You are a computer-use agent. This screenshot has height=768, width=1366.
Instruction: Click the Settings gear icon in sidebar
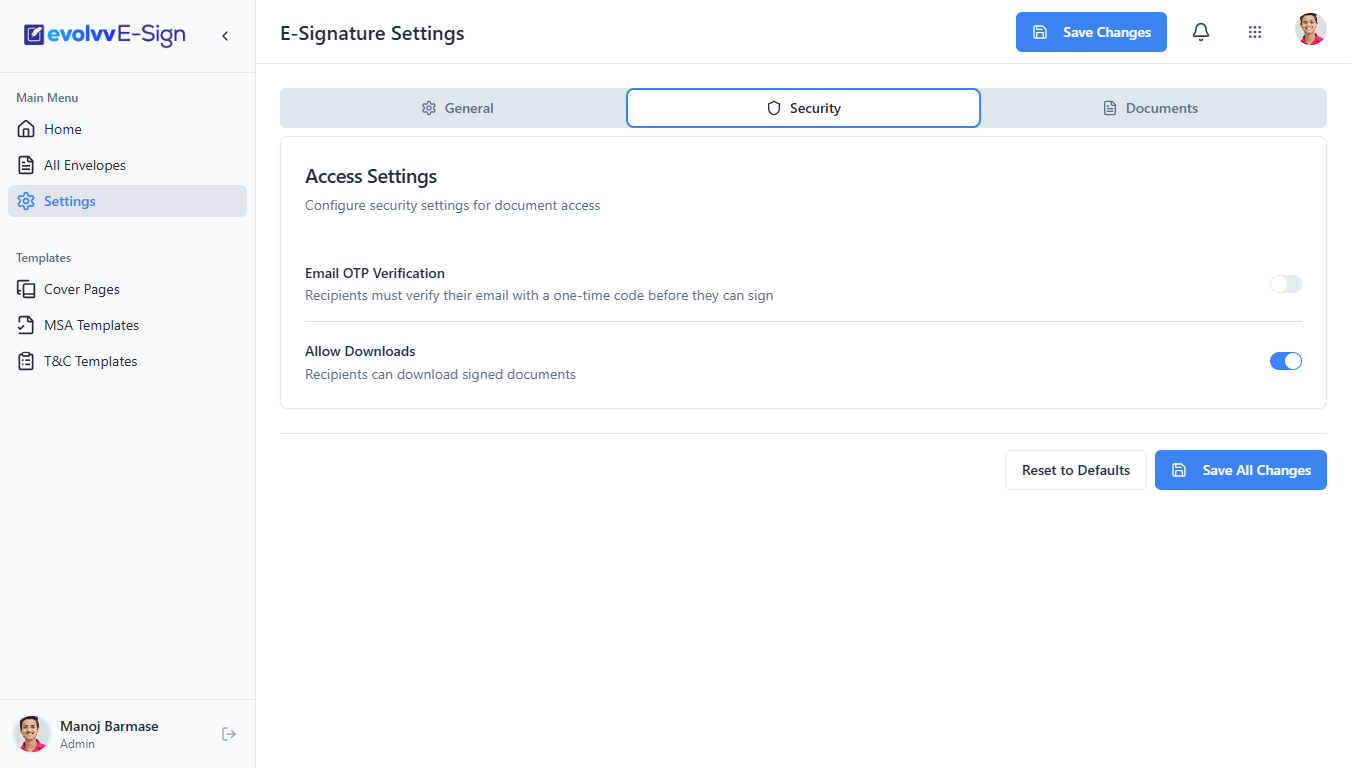[26, 201]
